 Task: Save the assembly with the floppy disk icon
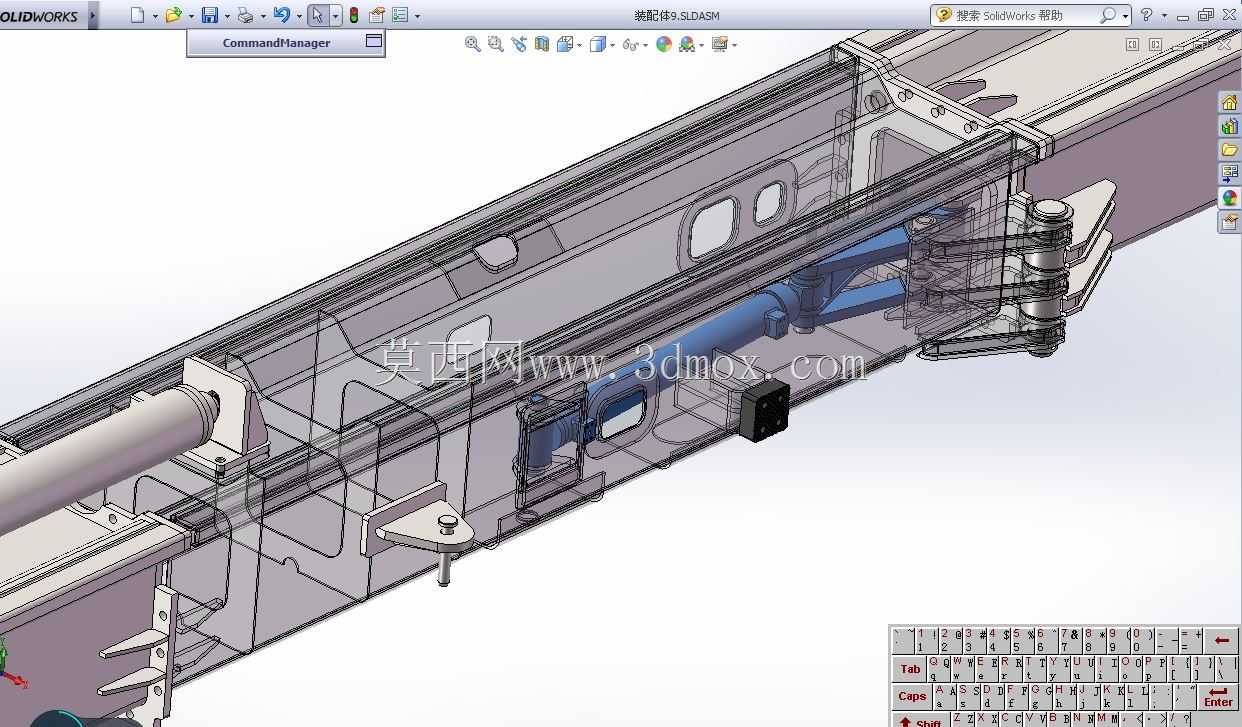coord(210,15)
